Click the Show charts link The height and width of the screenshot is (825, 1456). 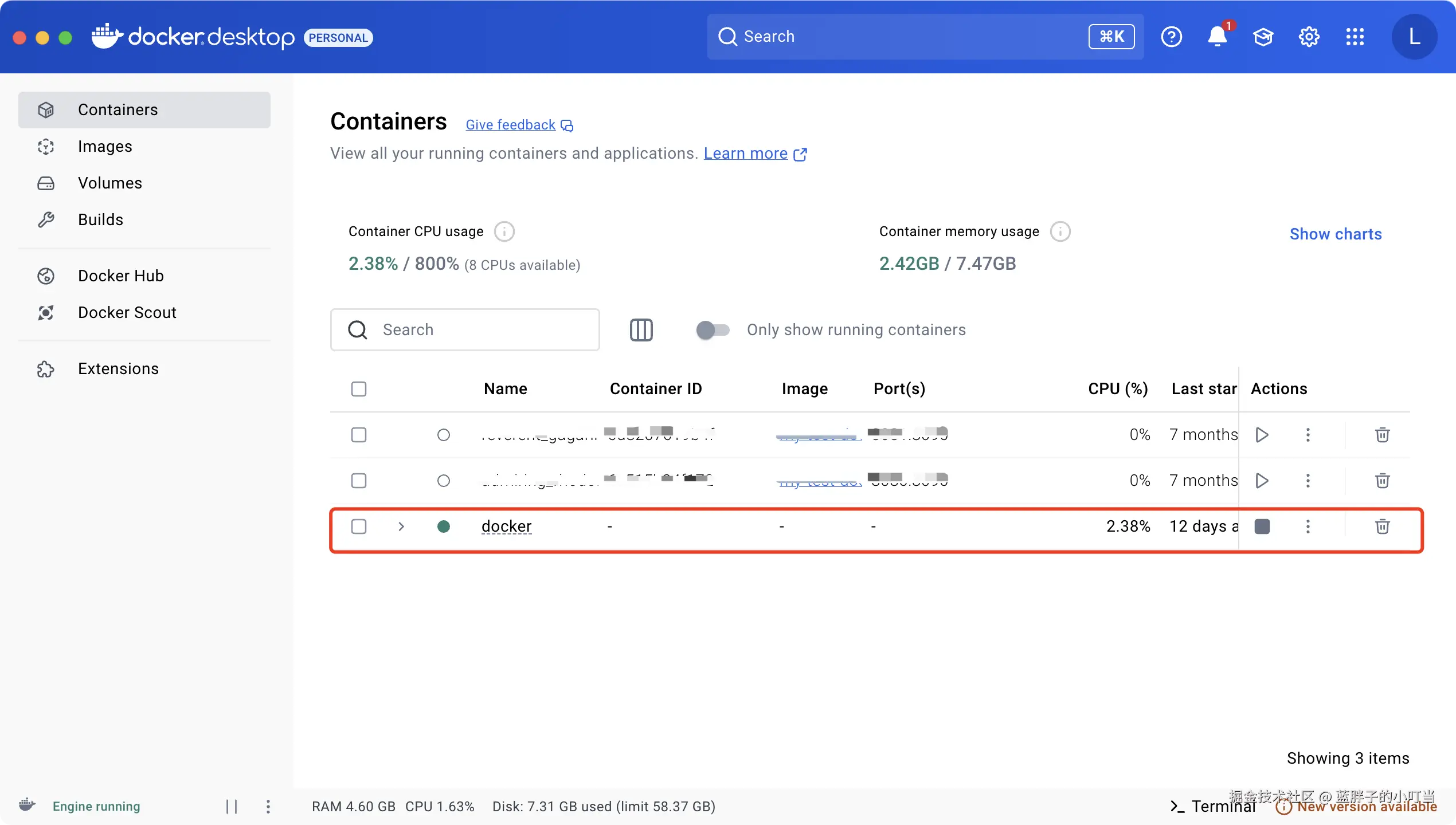(x=1335, y=234)
